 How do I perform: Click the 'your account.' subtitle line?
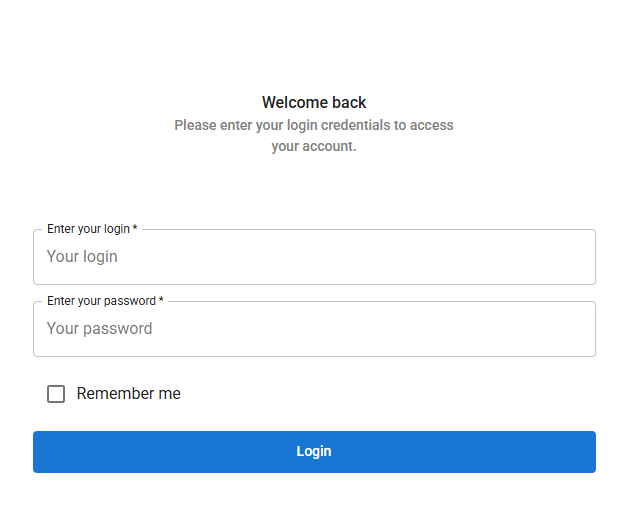coord(314,146)
